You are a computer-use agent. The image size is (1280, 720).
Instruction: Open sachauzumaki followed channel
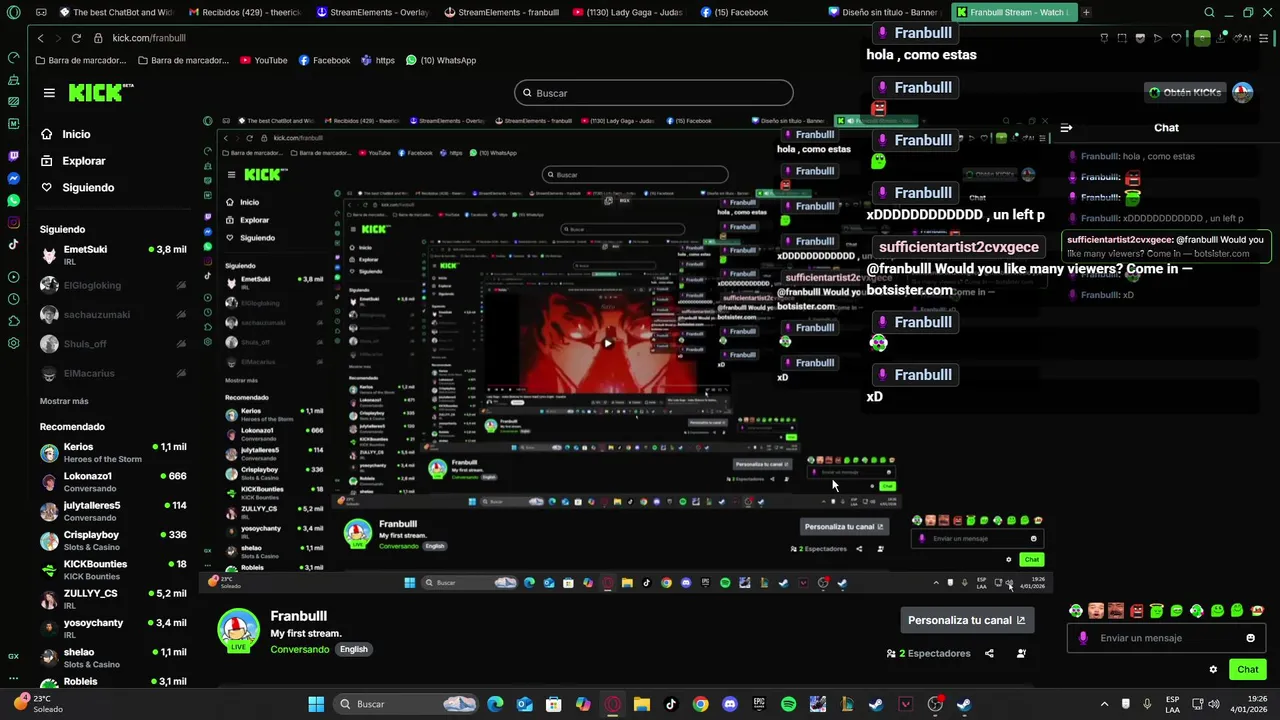point(113,314)
